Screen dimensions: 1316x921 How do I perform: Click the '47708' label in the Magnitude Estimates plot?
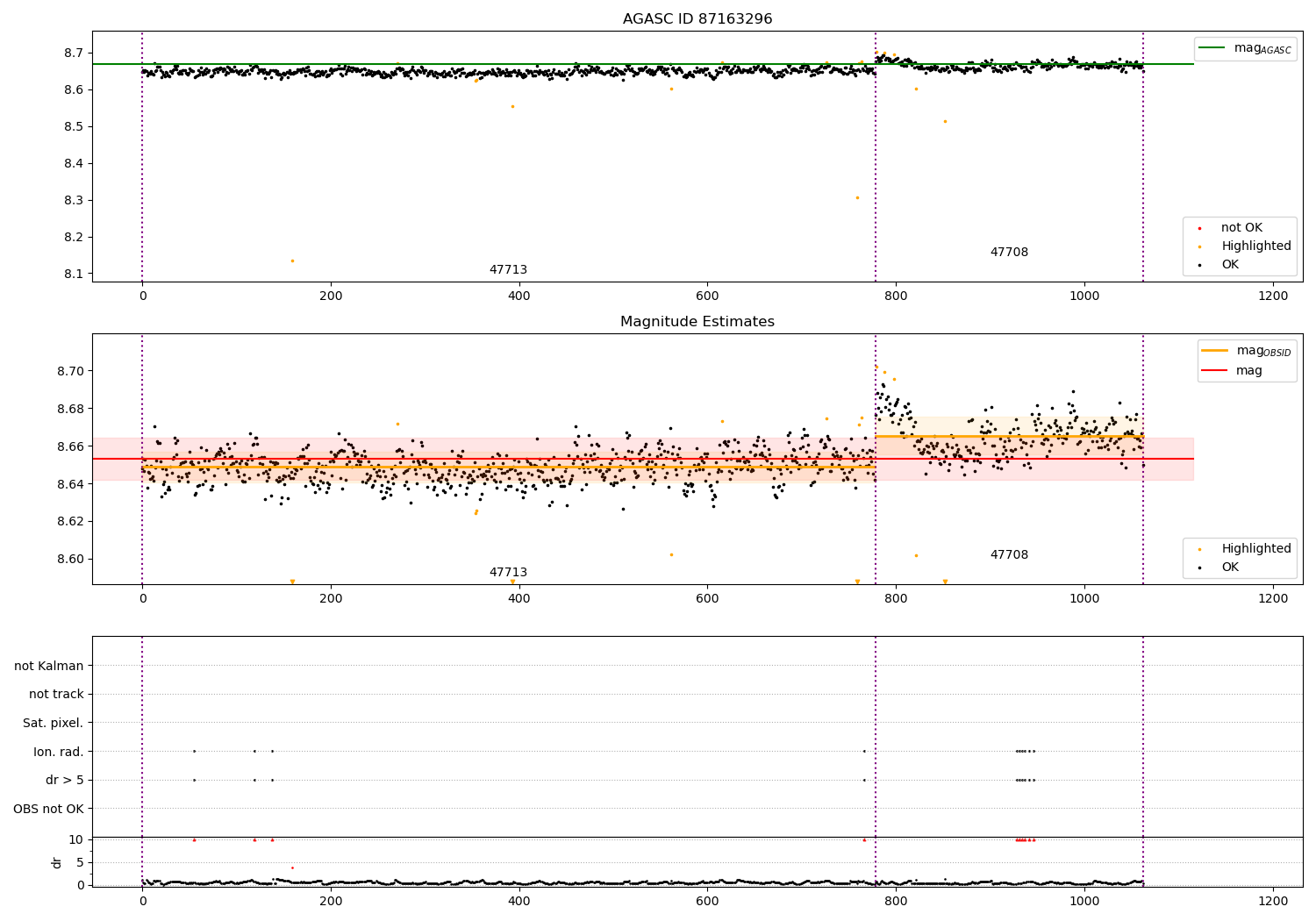click(1009, 555)
